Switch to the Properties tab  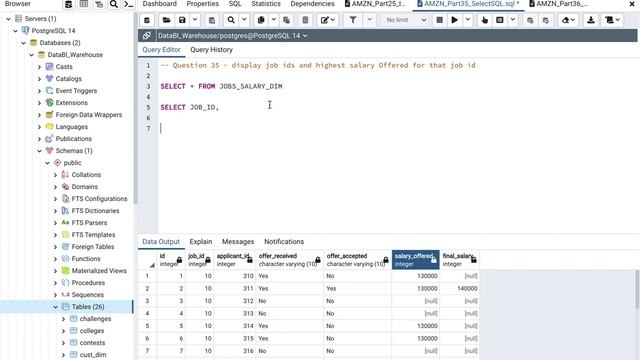click(202, 4)
